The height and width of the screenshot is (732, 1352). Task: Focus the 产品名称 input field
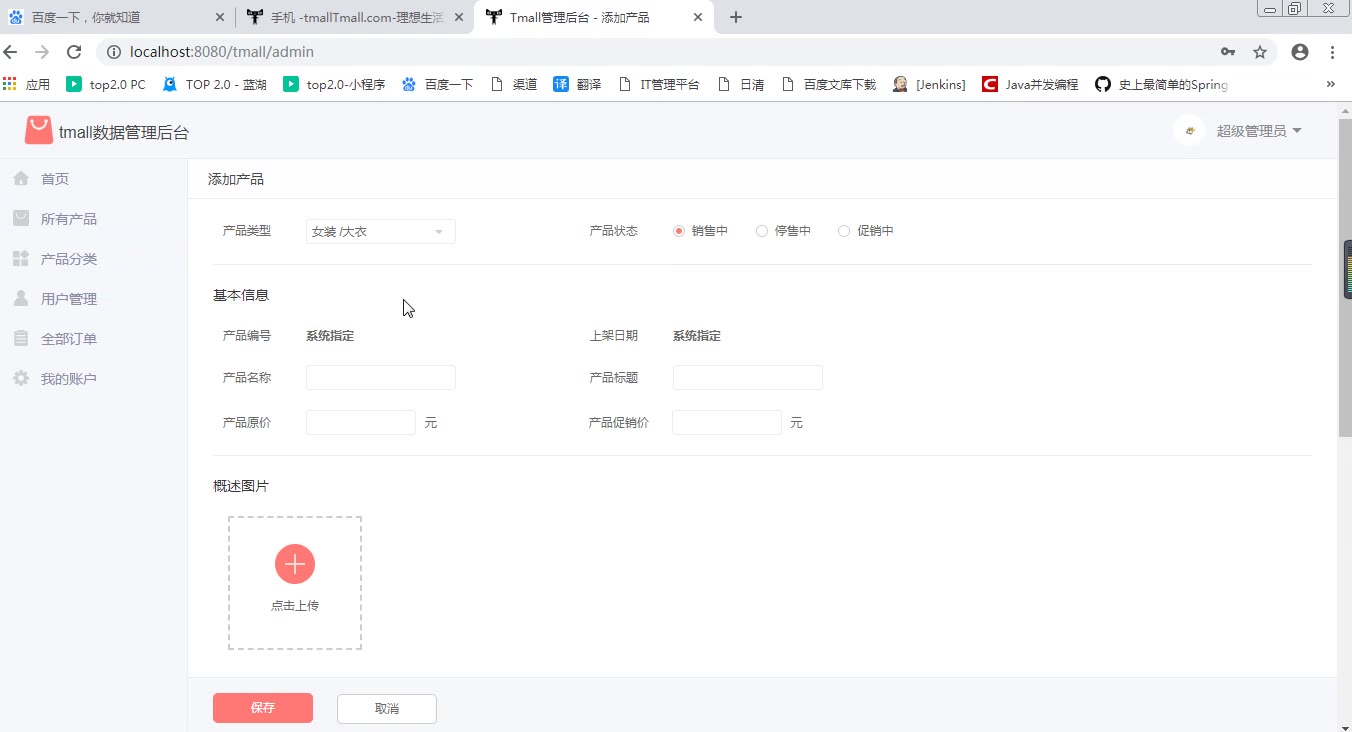coord(381,377)
